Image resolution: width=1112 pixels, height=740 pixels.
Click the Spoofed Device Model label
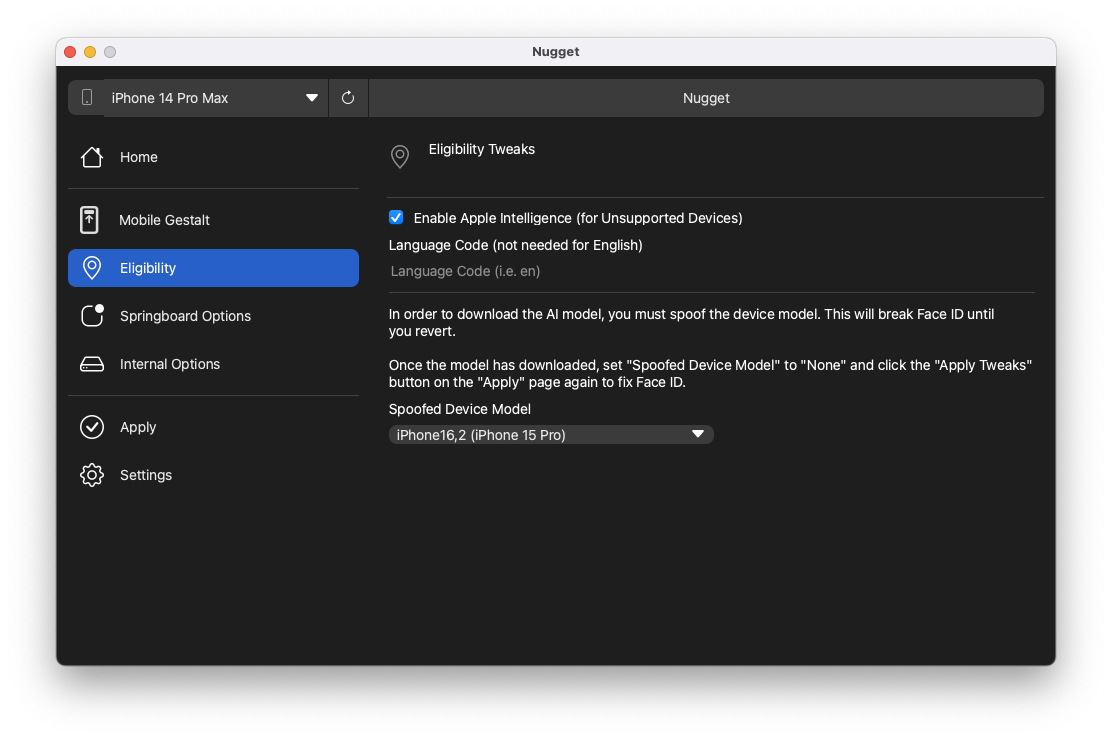tap(460, 409)
